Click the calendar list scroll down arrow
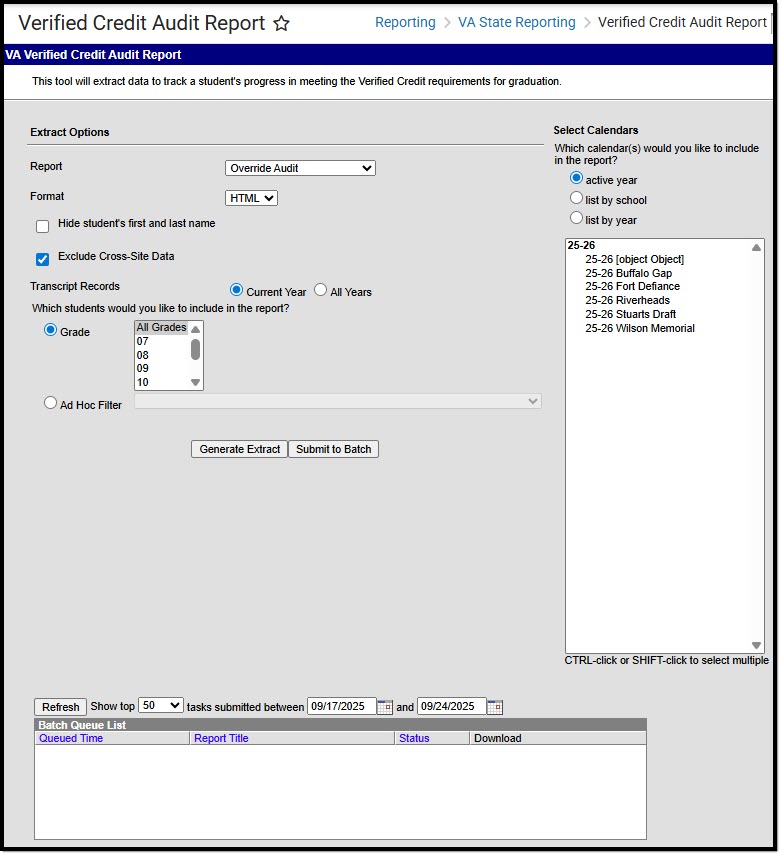 756,645
